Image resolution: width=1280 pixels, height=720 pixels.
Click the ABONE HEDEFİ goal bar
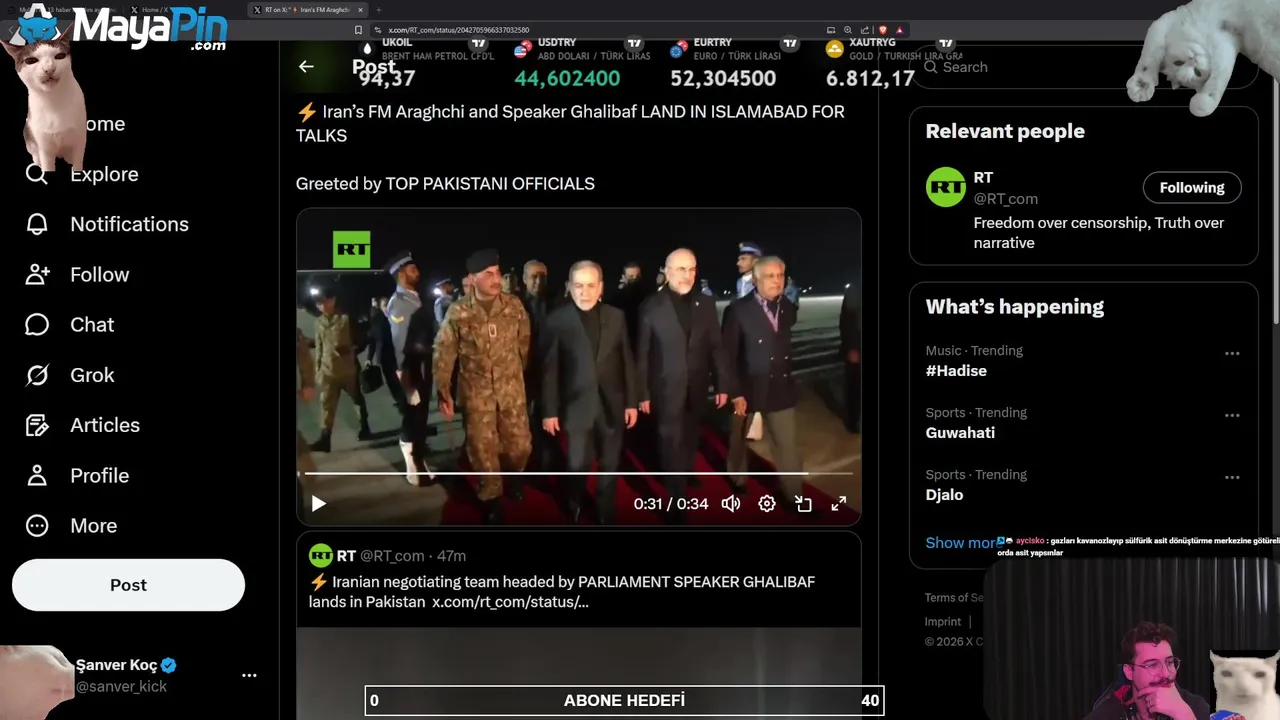click(624, 701)
